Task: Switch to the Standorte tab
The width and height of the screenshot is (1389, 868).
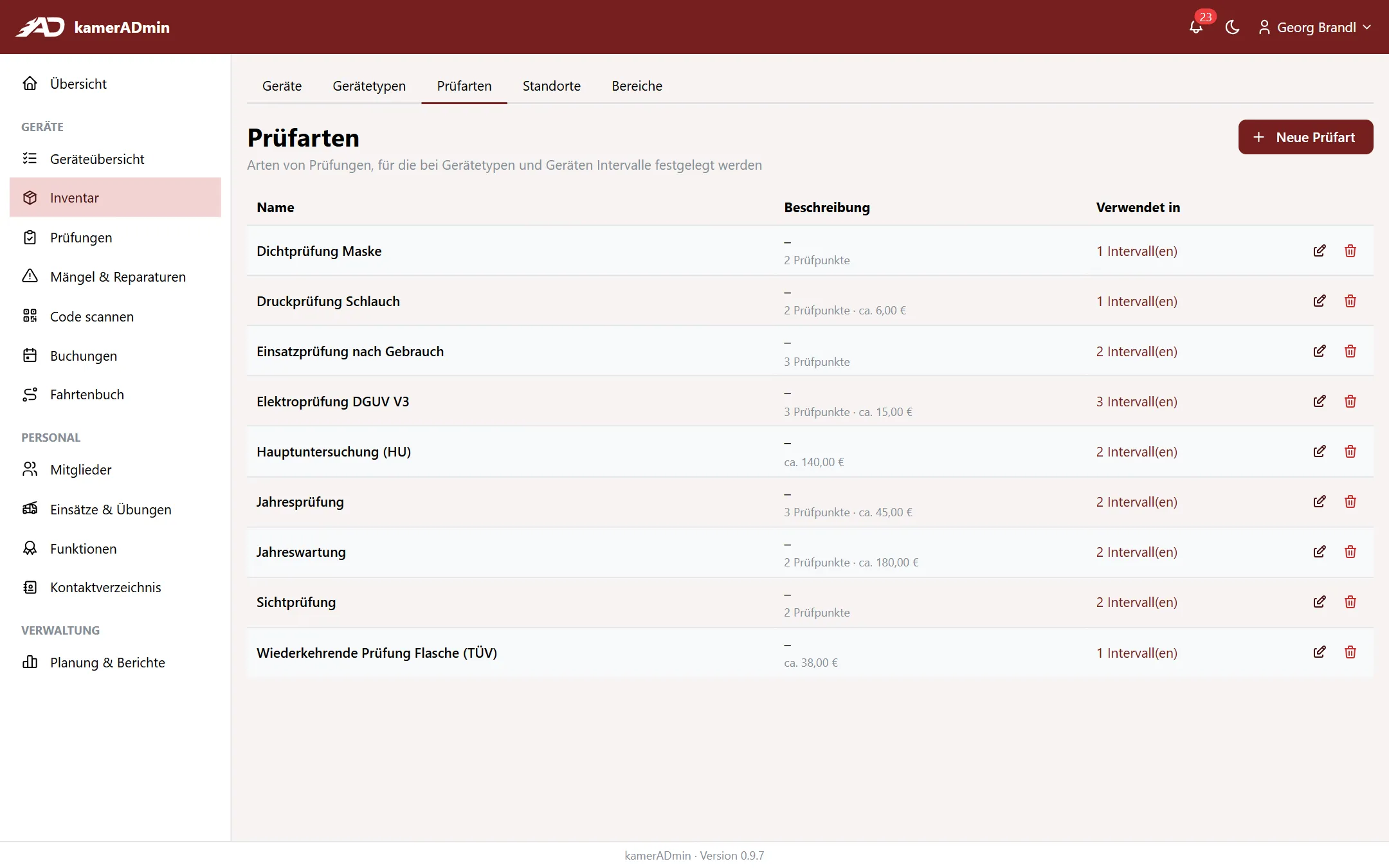Action: (552, 86)
